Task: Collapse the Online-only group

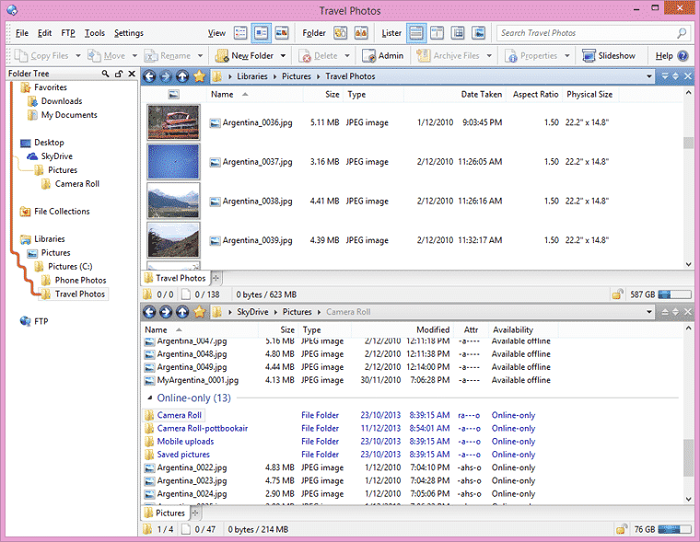Action: pos(150,397)
